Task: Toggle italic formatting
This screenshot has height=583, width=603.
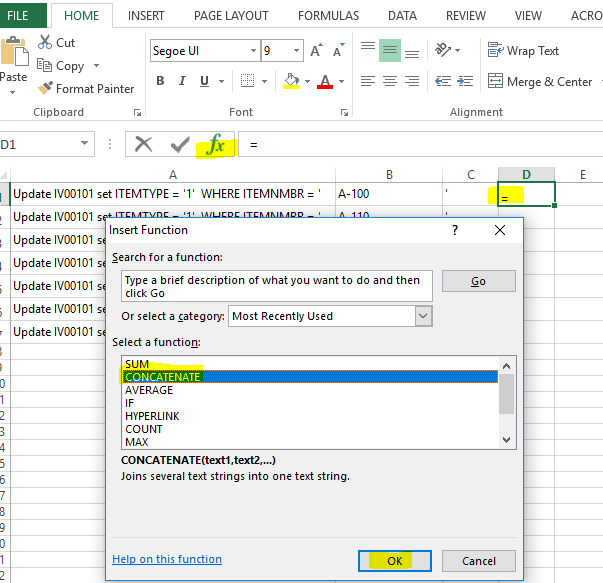Action: pos(182,82)
